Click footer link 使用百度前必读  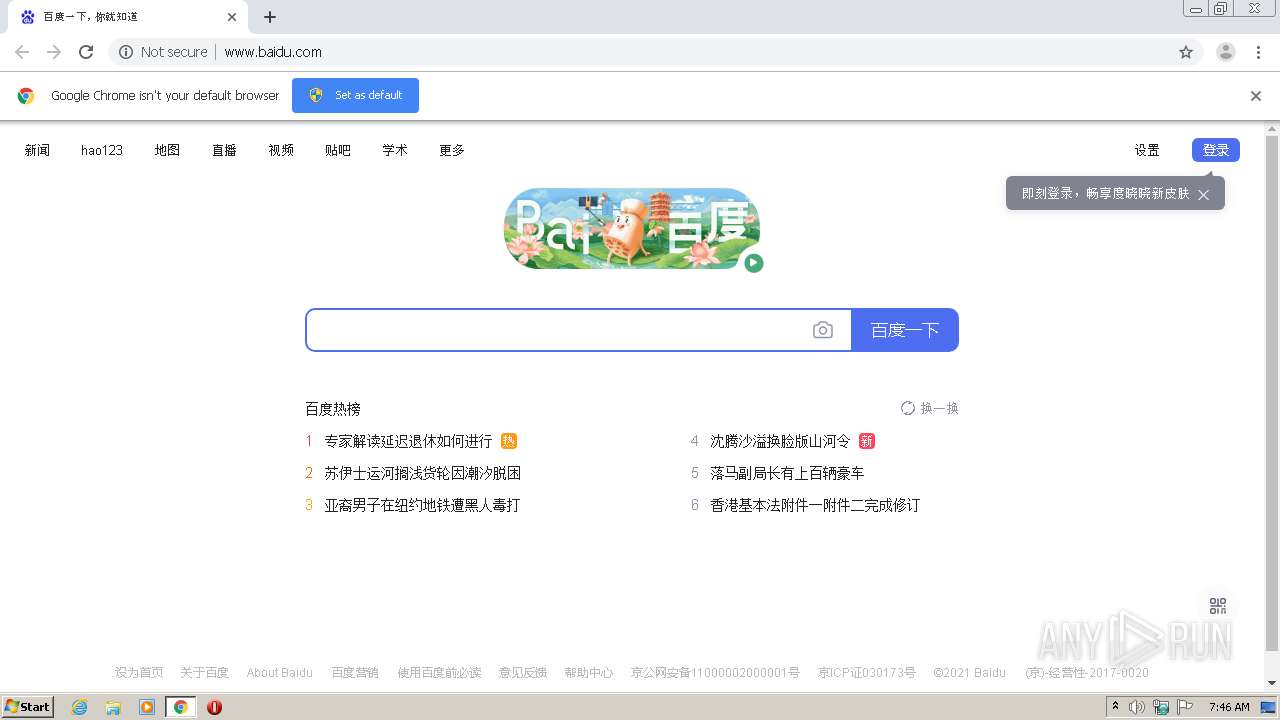pos(439,673)
